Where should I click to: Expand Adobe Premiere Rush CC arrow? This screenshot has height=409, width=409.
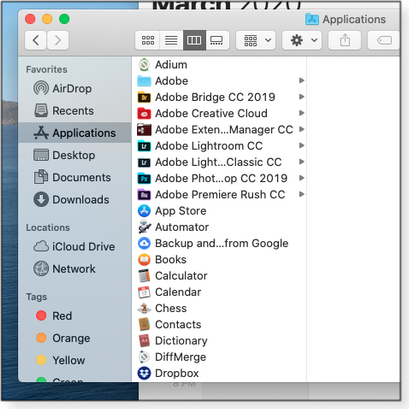point(301,194)
